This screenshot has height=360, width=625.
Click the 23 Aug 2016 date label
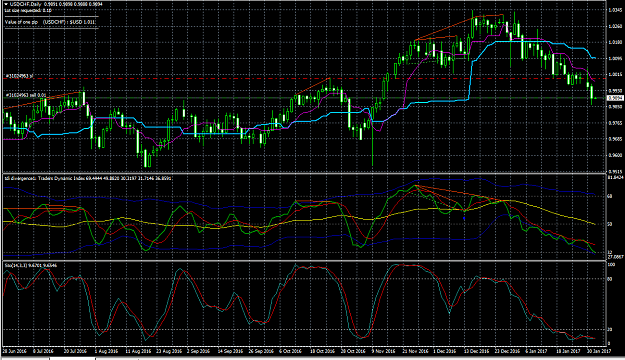169,351
